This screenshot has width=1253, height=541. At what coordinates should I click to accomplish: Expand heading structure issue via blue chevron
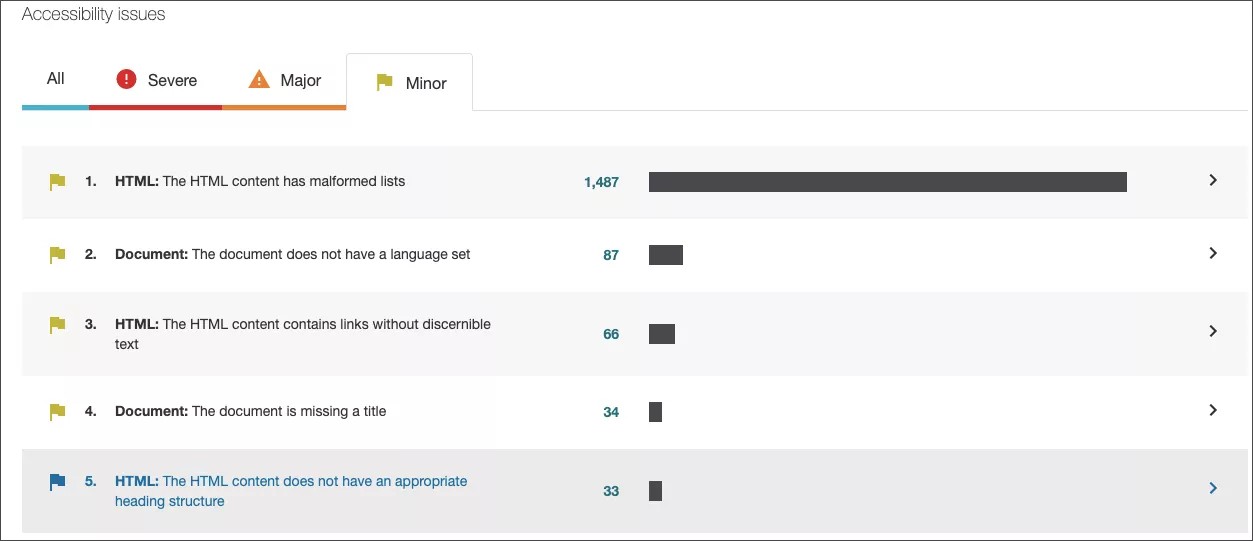coord(1212,489)
